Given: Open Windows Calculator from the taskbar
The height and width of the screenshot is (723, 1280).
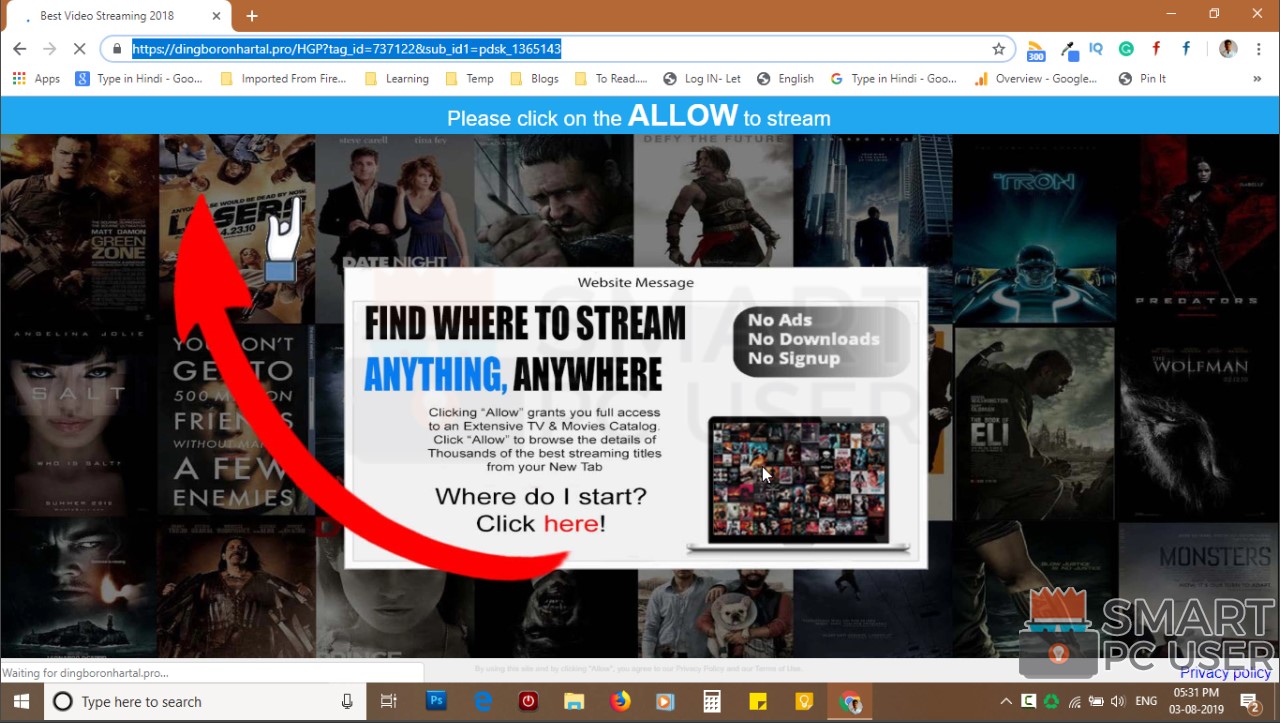Looking at the screenshot, I should pos(711,701).
